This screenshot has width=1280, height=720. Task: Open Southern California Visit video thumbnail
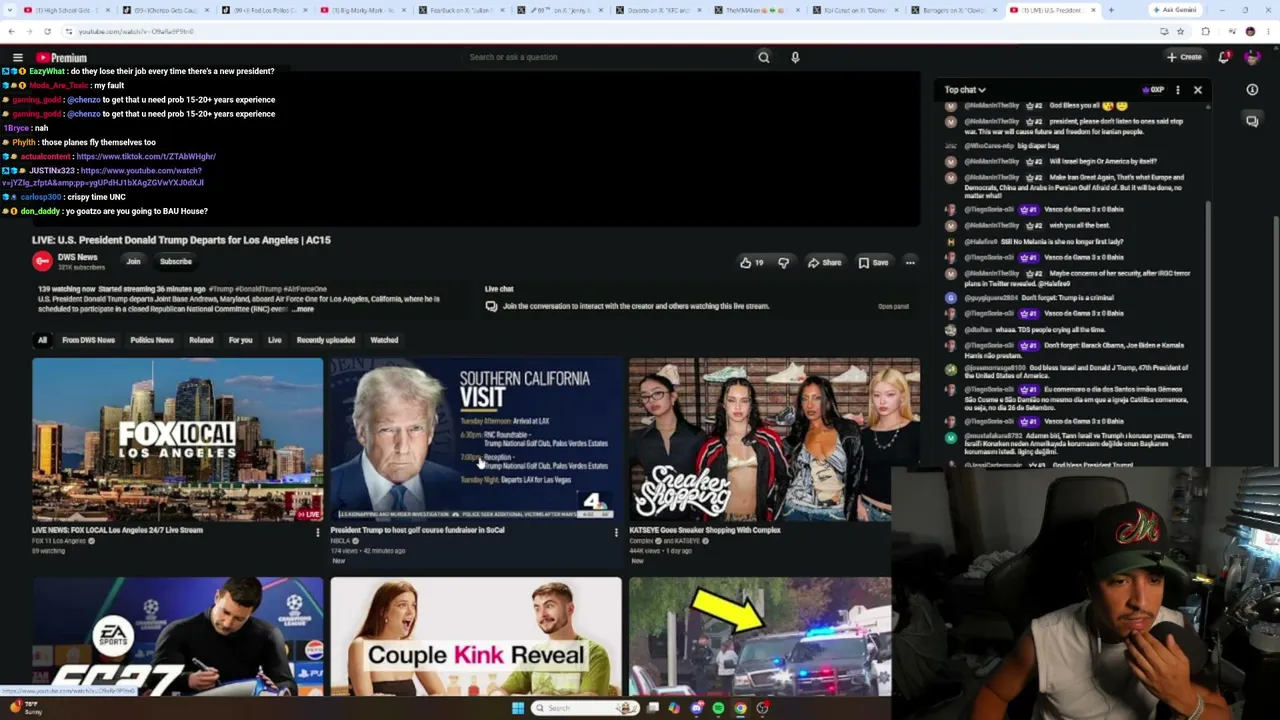point(476,439)
